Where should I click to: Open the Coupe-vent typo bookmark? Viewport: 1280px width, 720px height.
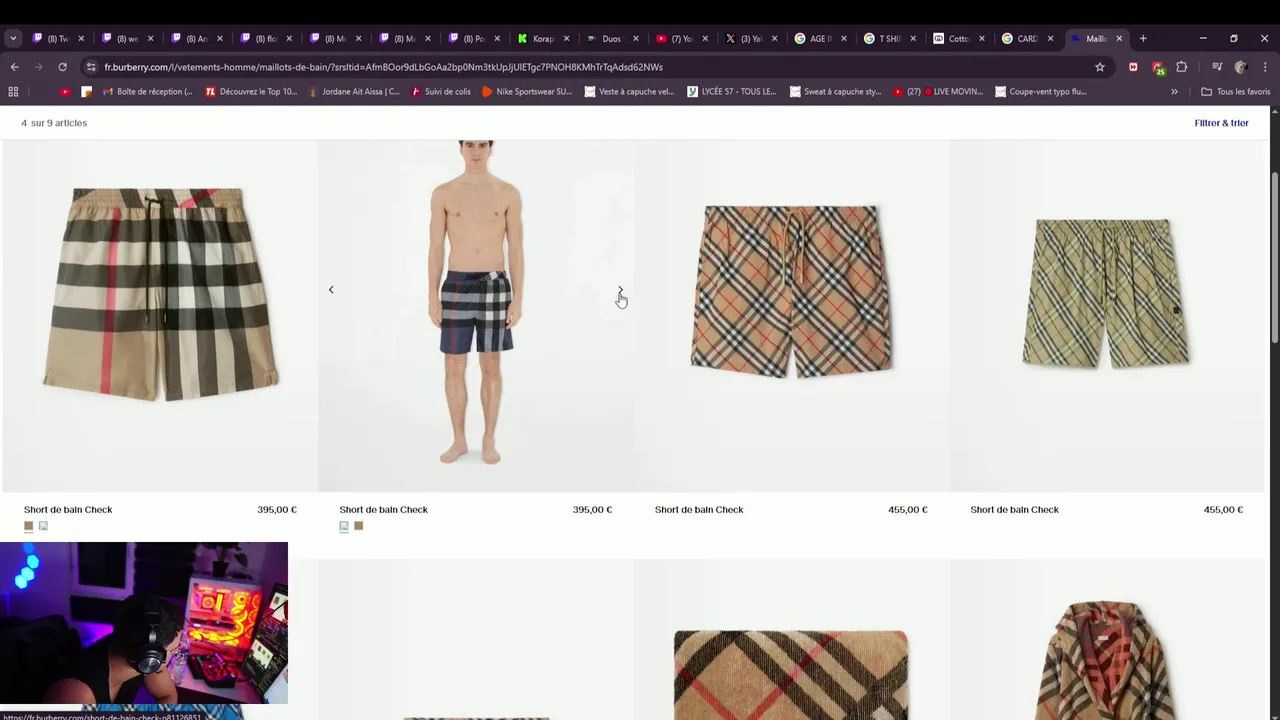[1040, 92]
